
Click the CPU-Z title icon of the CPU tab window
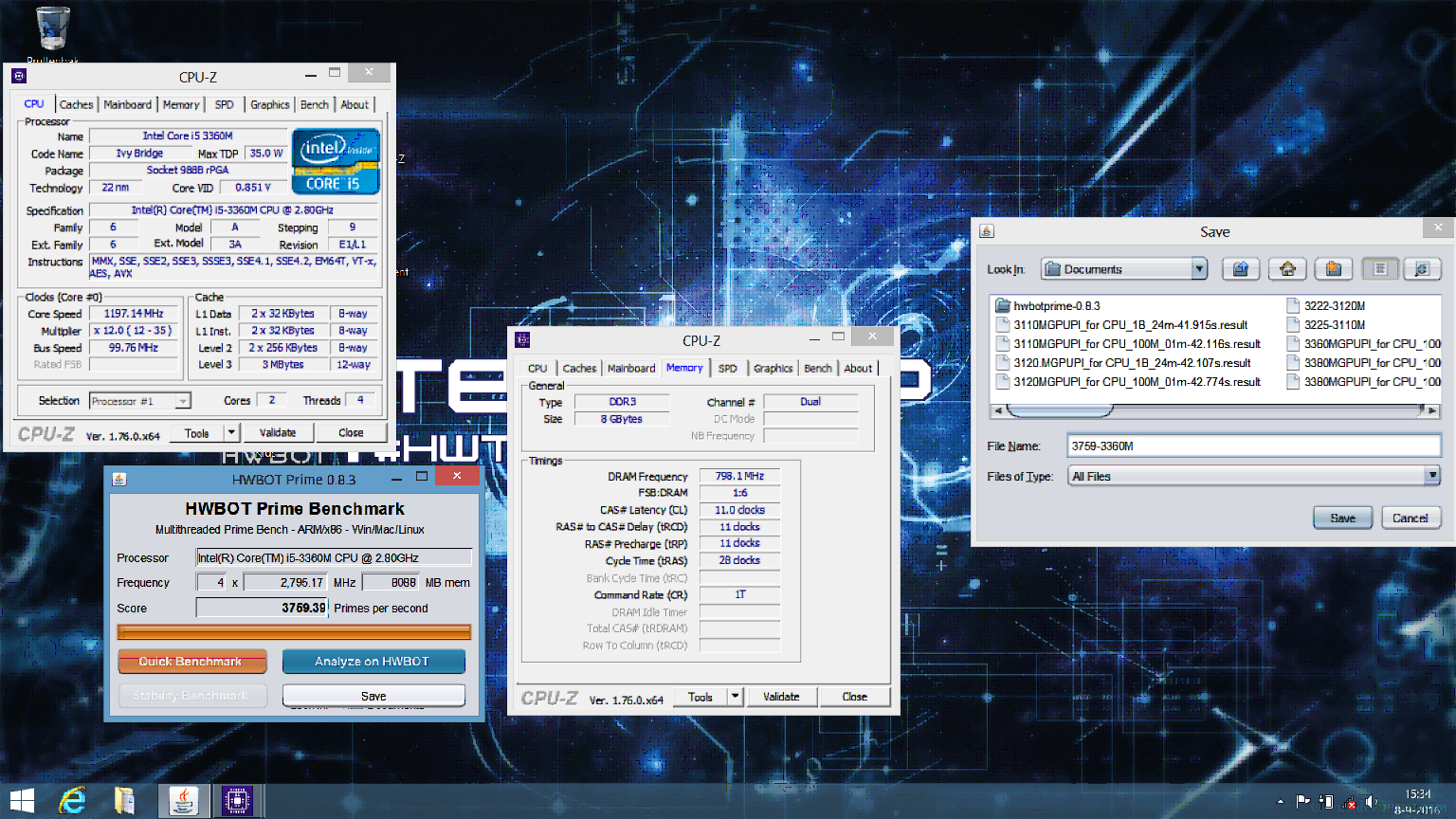pos(19,77)
